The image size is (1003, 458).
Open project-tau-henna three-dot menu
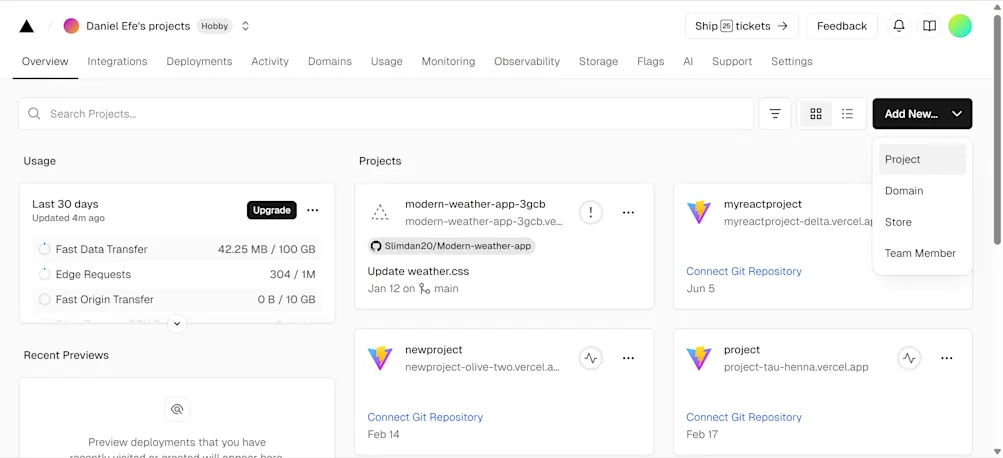(947, 358)
